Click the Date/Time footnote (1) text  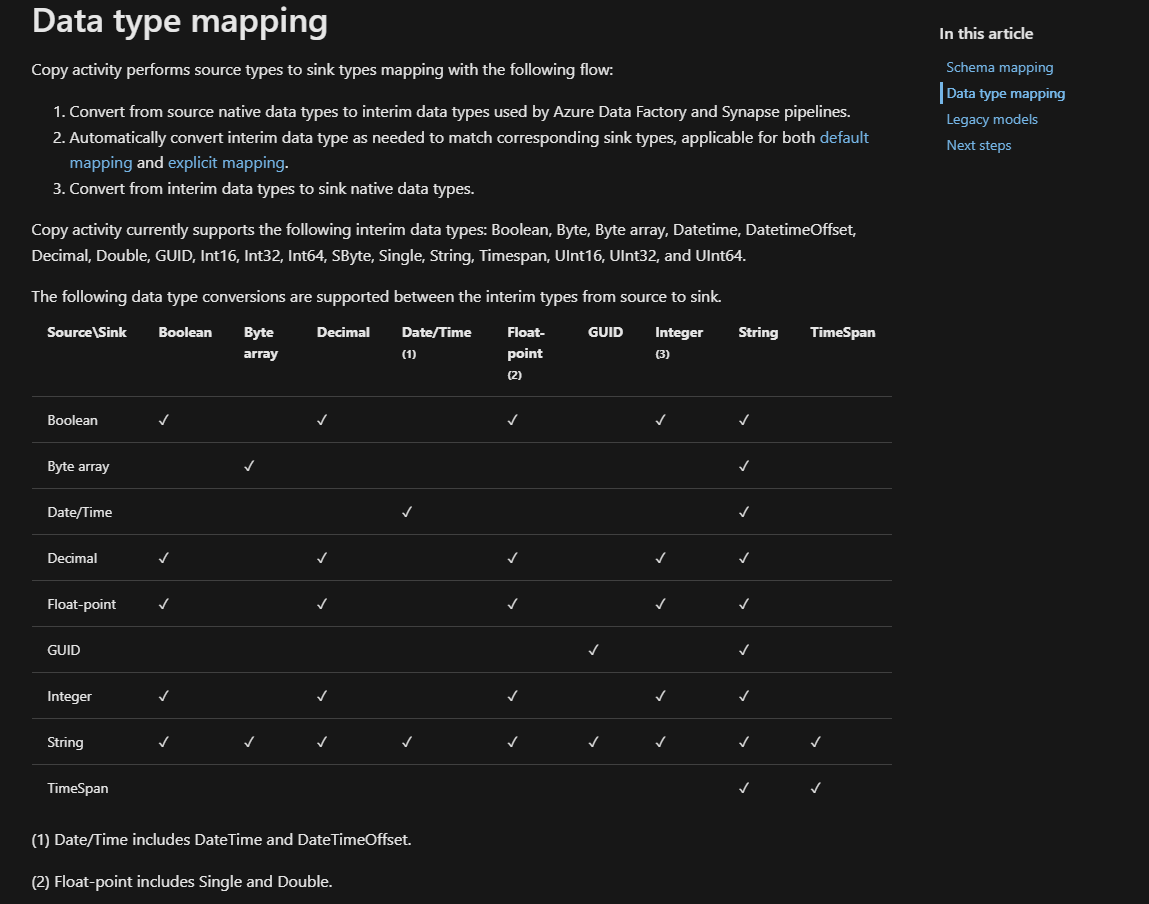(221, 840)
